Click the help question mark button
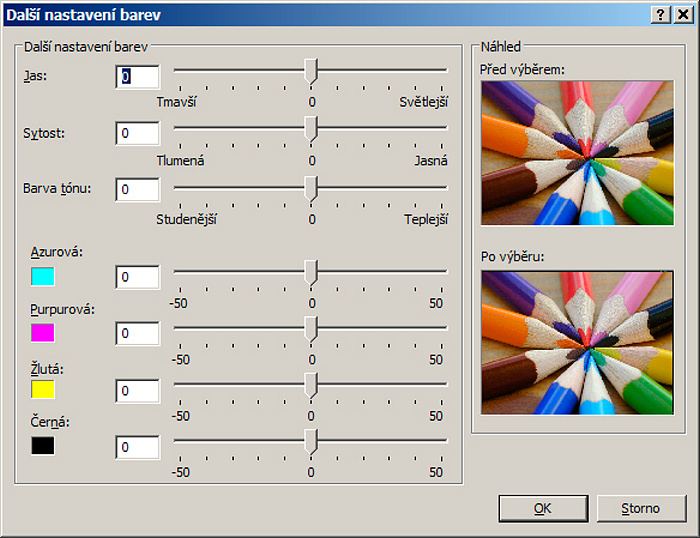This screenshot has width=700, height=538. [x=660, y=15]
